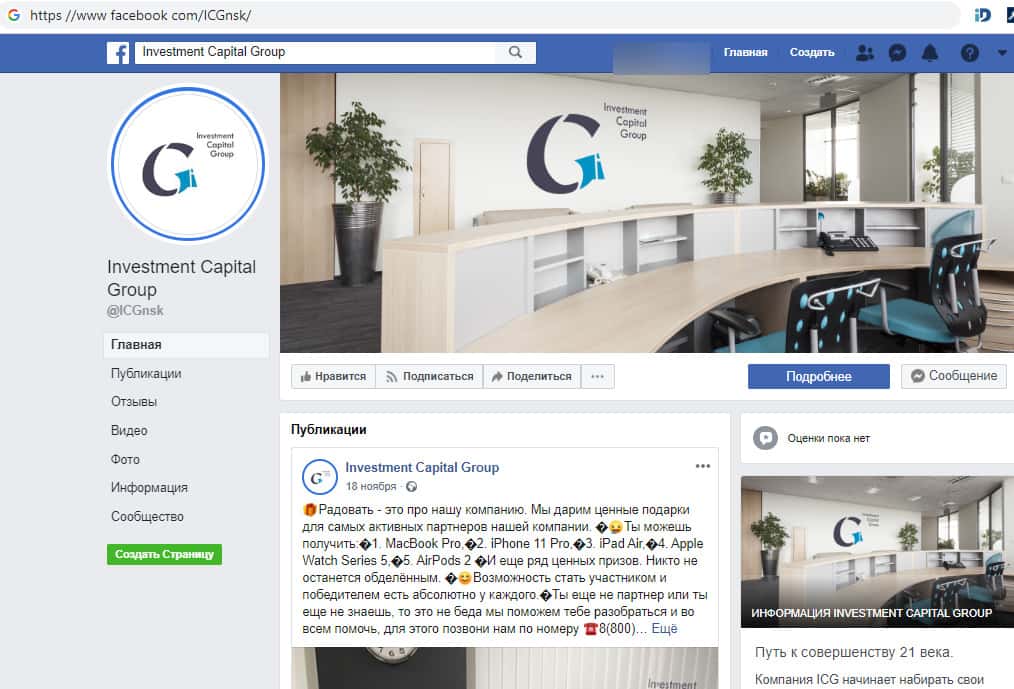Click the green Создать Страницу button

coord(164,554)
